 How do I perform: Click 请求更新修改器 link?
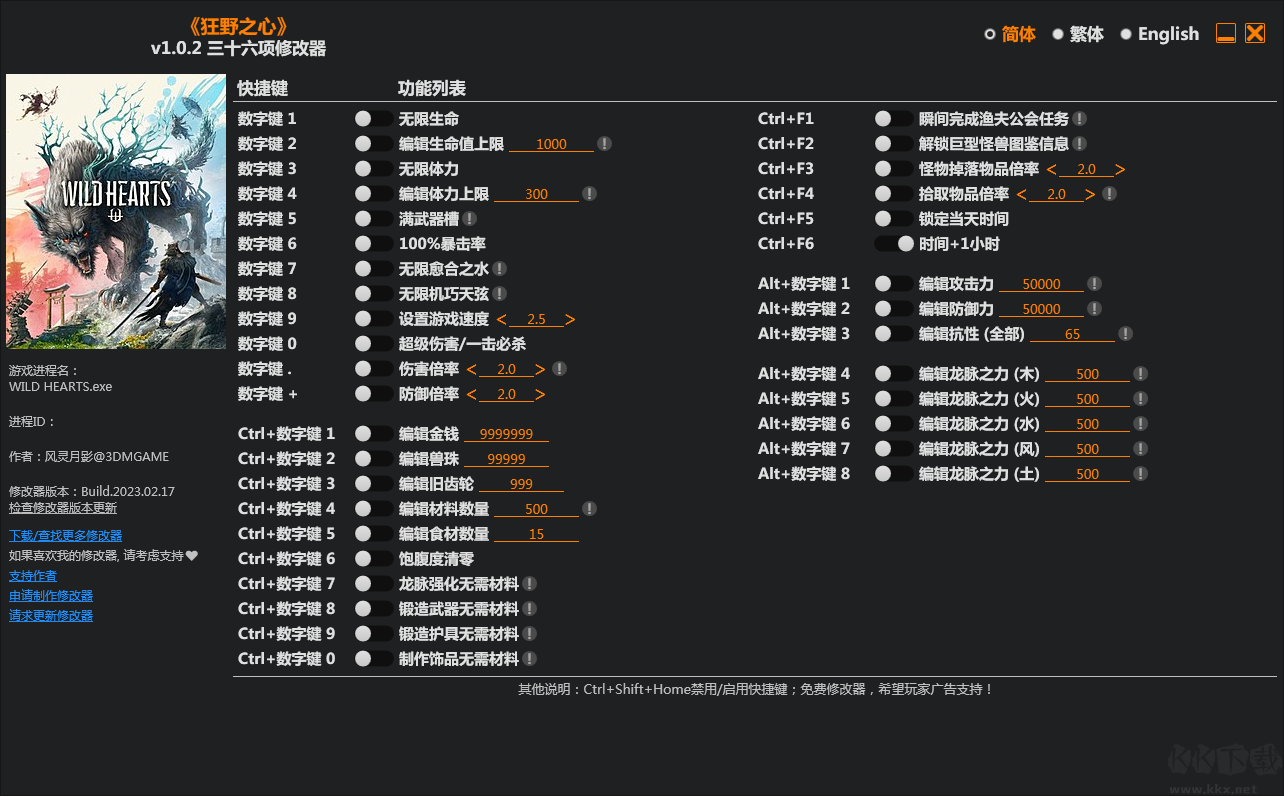point(51,616)
